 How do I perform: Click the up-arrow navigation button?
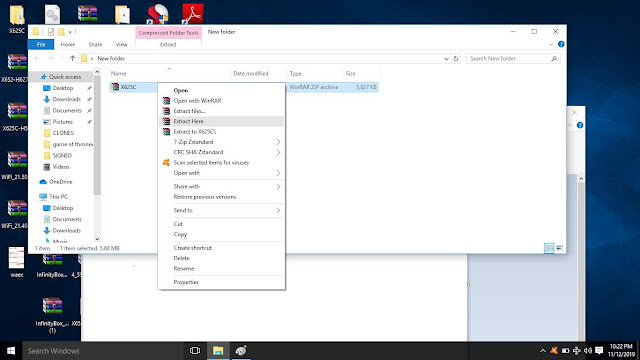tap(72, 58)
